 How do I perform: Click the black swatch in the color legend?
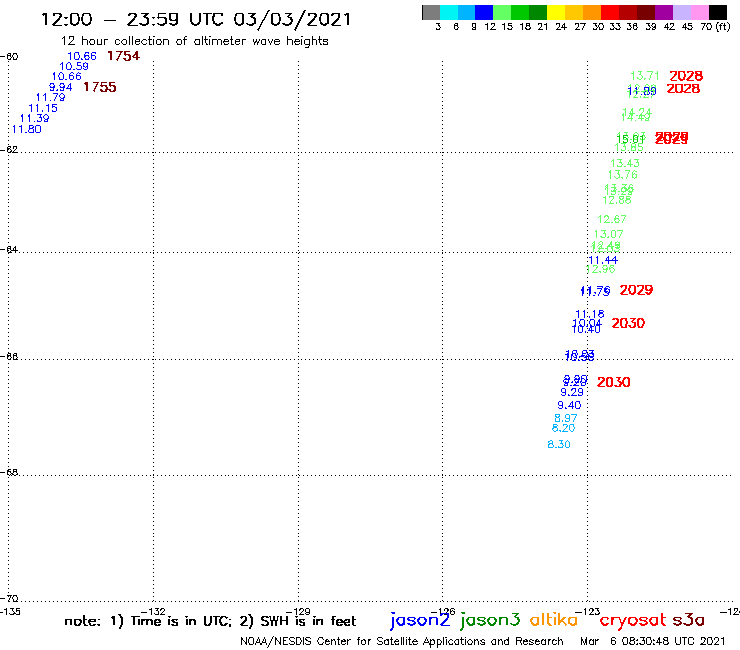click(718, 12)
